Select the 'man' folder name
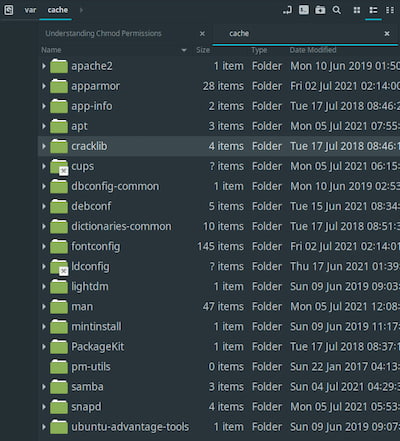The width and height of the screenshot is (400, 441). click(82, 306)
